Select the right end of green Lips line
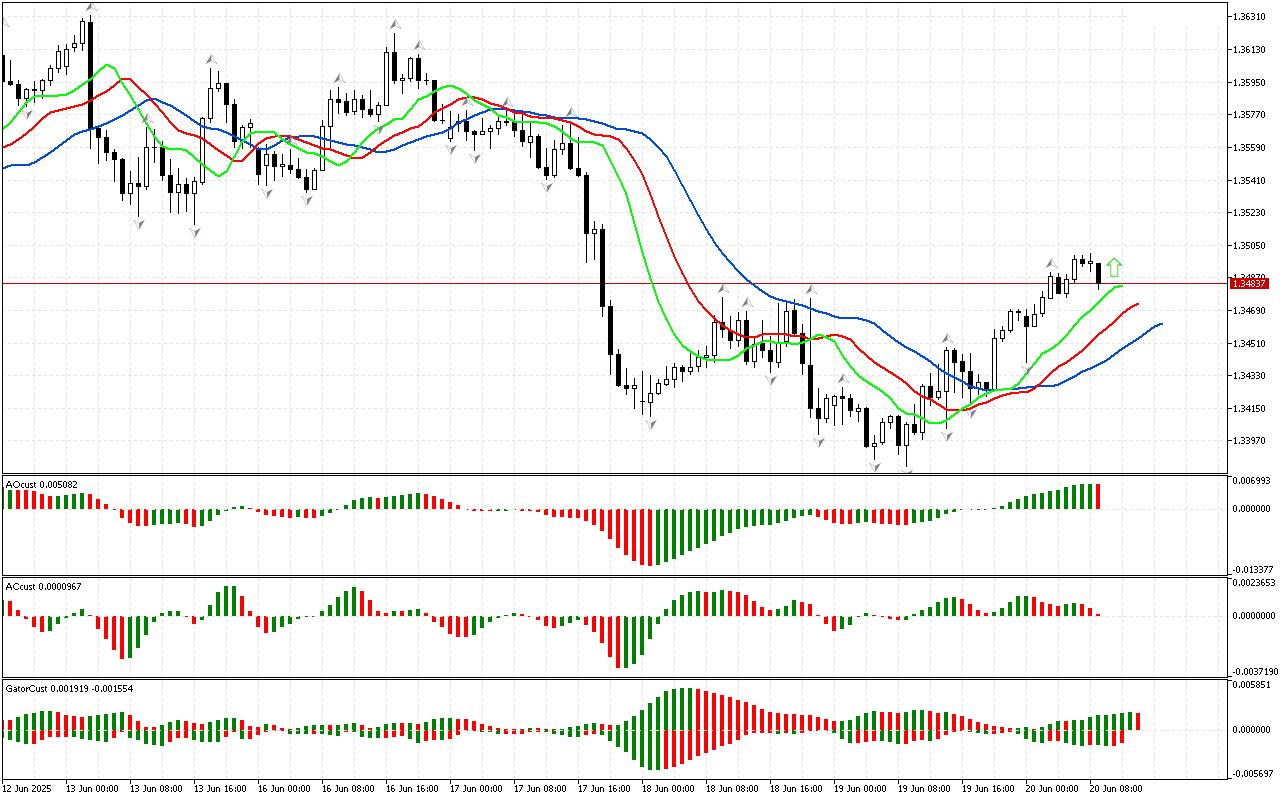This screenshot has height=800, width=1280. 1122,286
